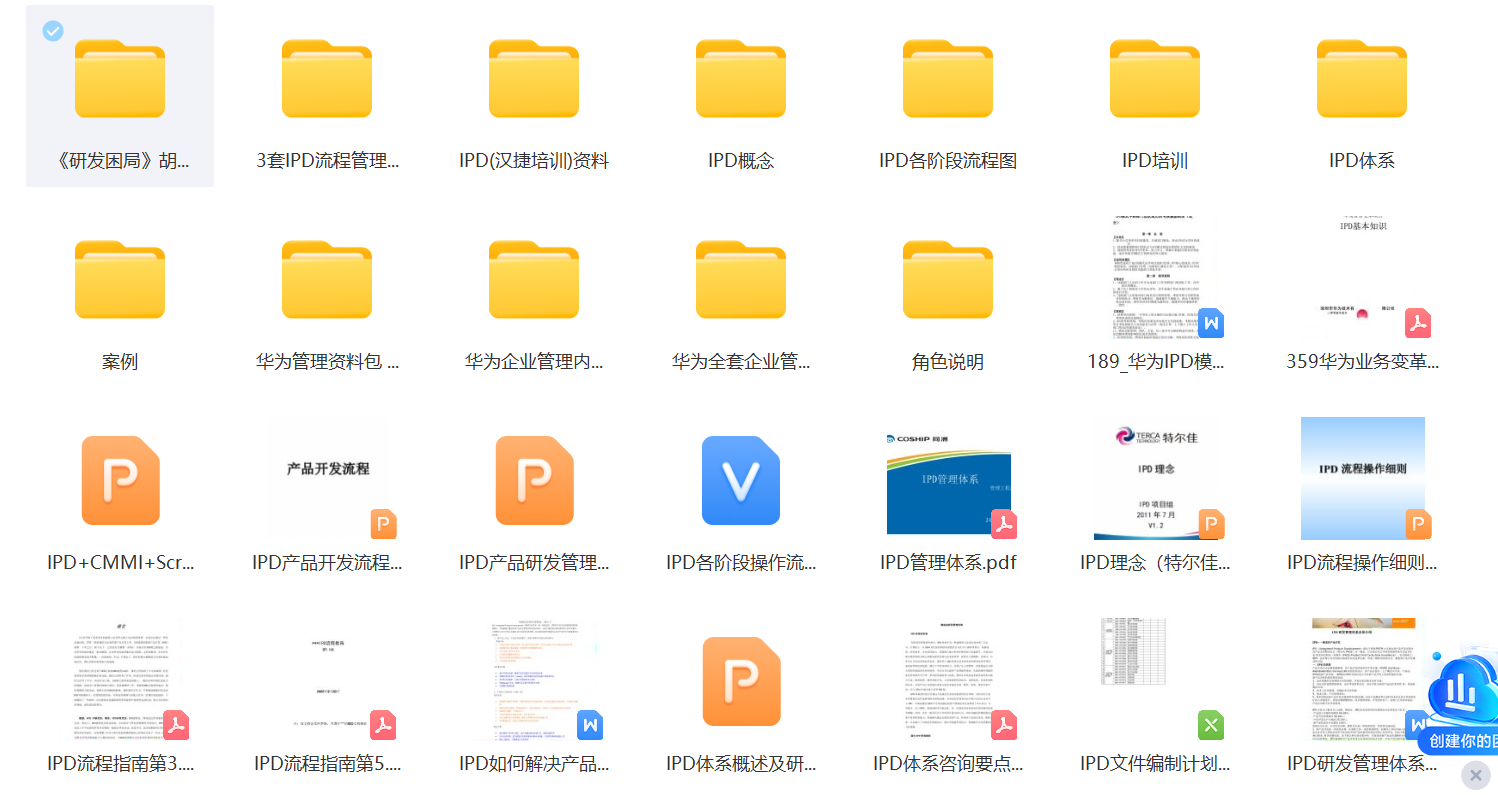Viewport: 1498px width, 795px height.
Task: Click the PDF badge on 359华为业务变革 file
Action: [1419, 323]
